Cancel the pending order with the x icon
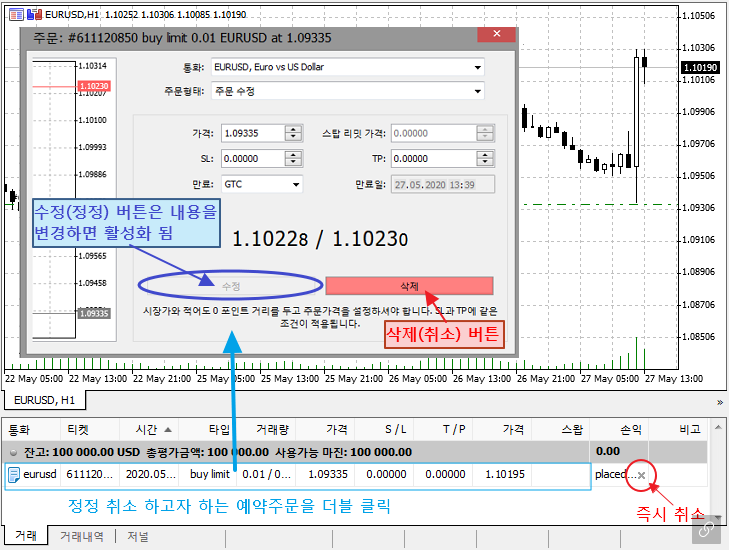This screenshot has height=550, width=734. pos(641,476)
